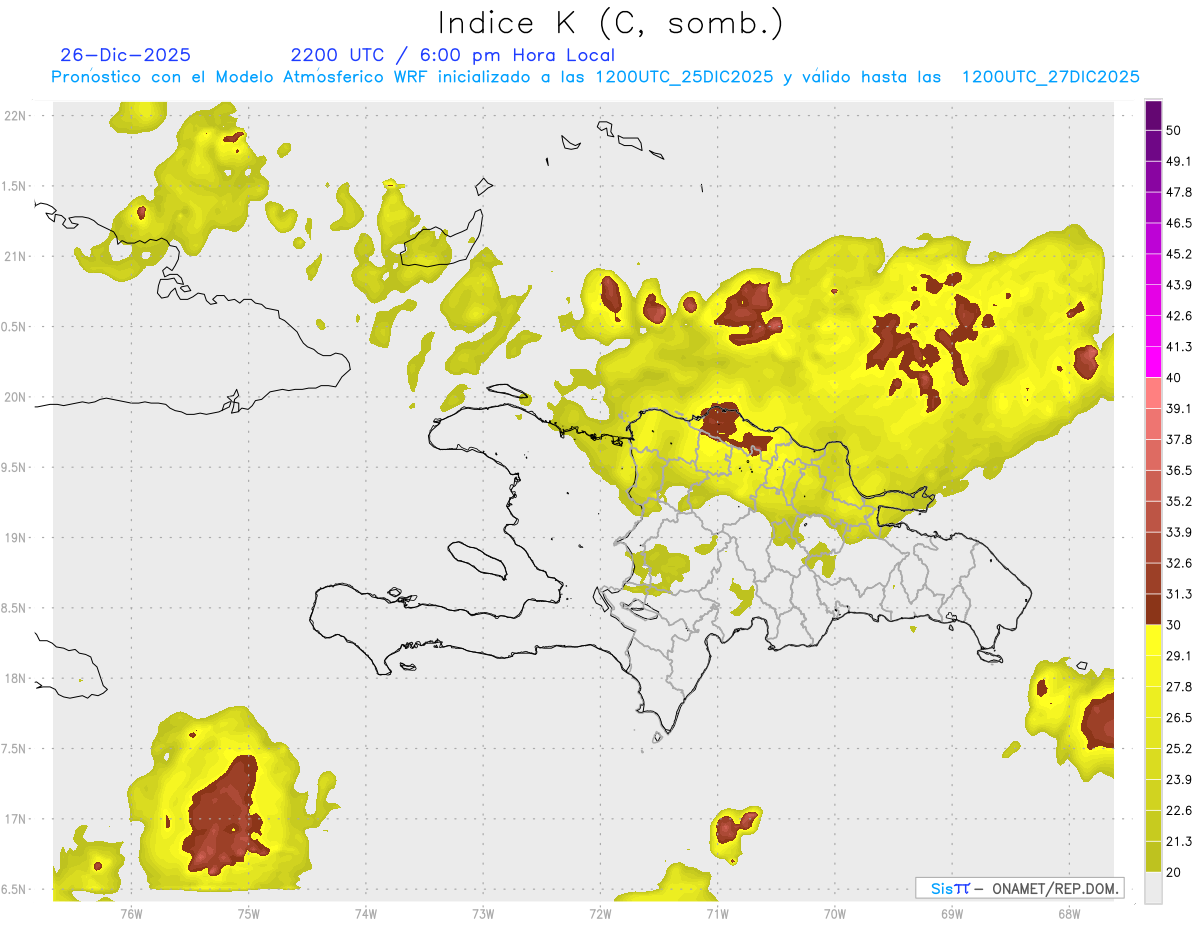Click the colorbar value '45.2'
The height and width of the screenshot is (927, 1200).
(x=1179, y=254)
